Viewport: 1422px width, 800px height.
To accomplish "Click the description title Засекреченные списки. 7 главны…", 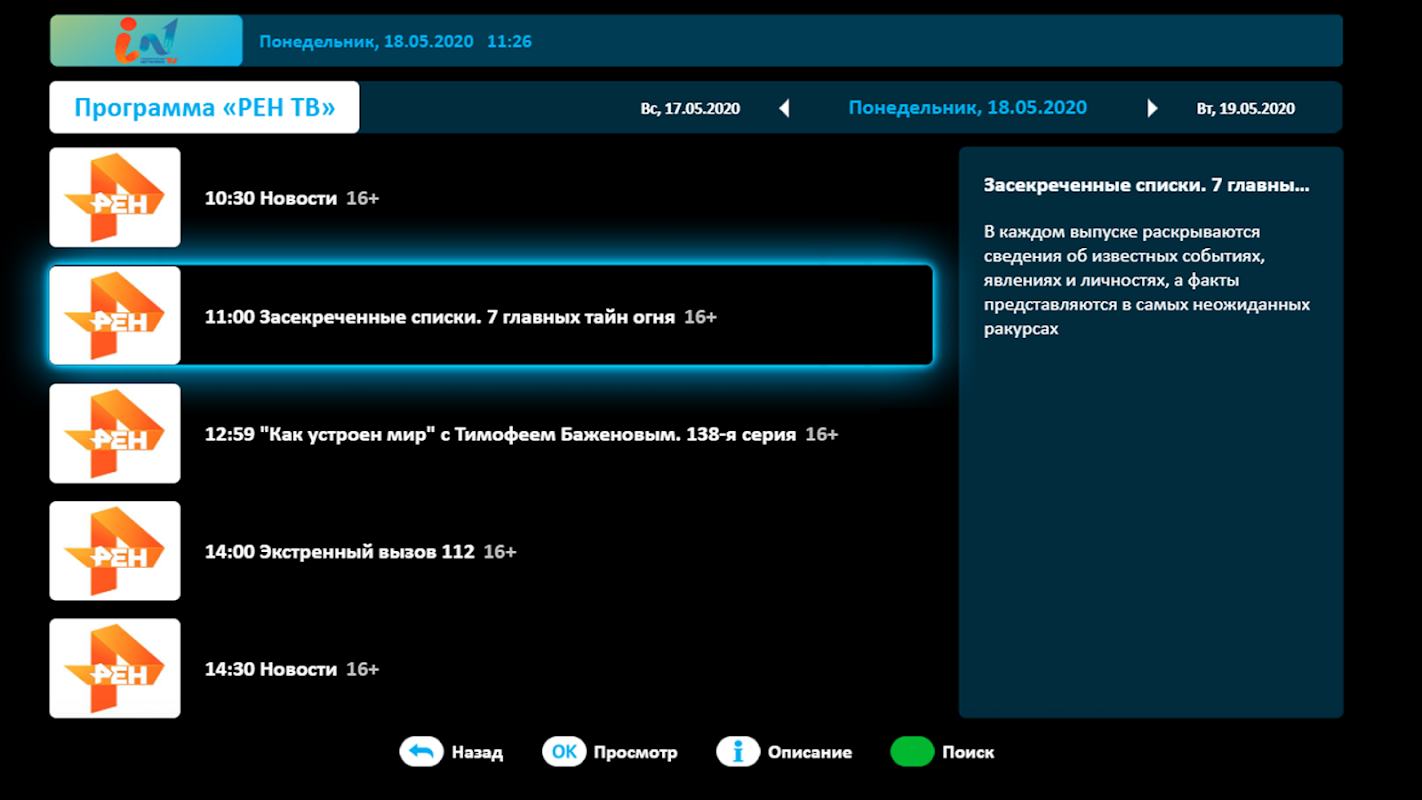I will 1146,185.
